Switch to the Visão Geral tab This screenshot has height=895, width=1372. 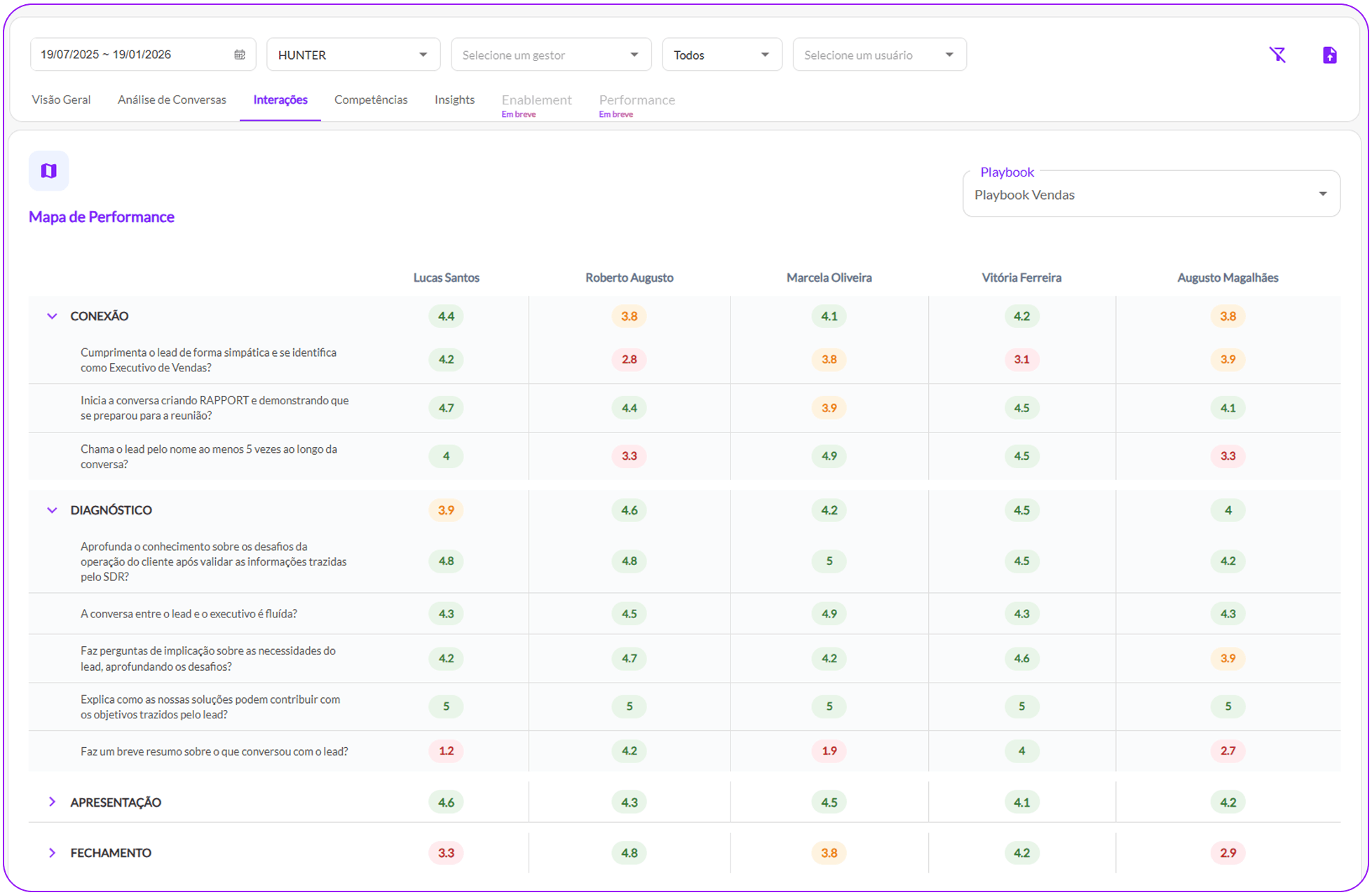tap(61, 100)
